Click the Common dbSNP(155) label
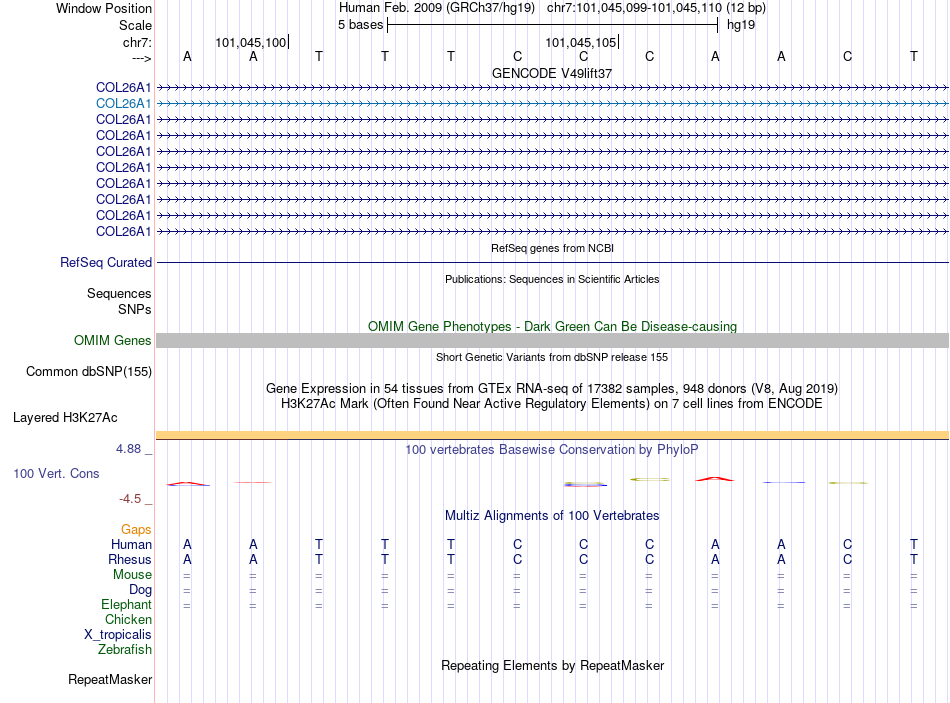Image resolution: width=950 pixels, height=703 pixels. coord(89,371)
